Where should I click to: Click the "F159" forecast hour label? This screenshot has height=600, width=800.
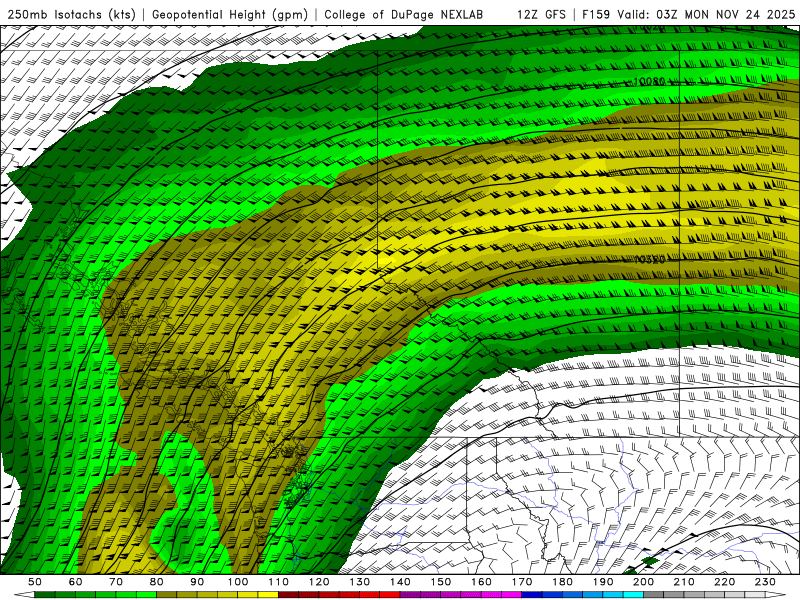coord(596,14)
